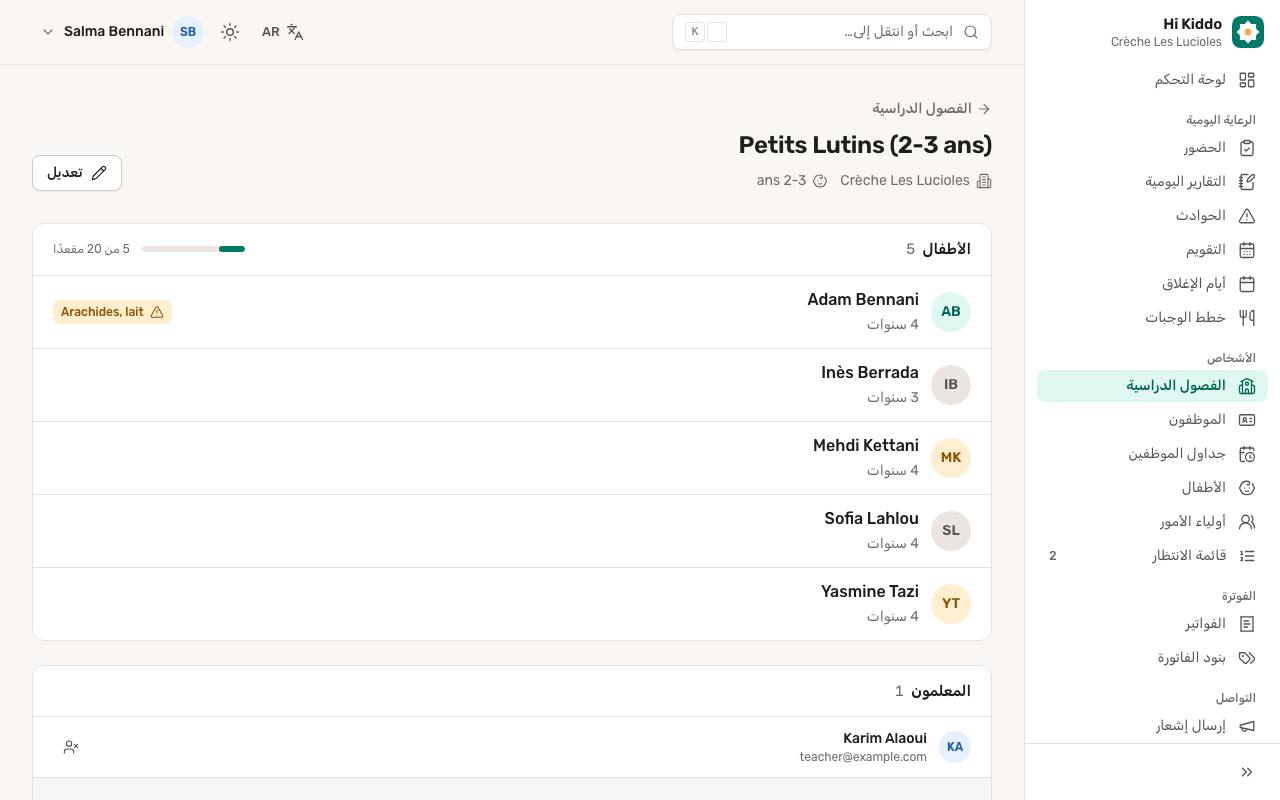Click the Hi Kiddo flower logo

[x=1248, y=32]
